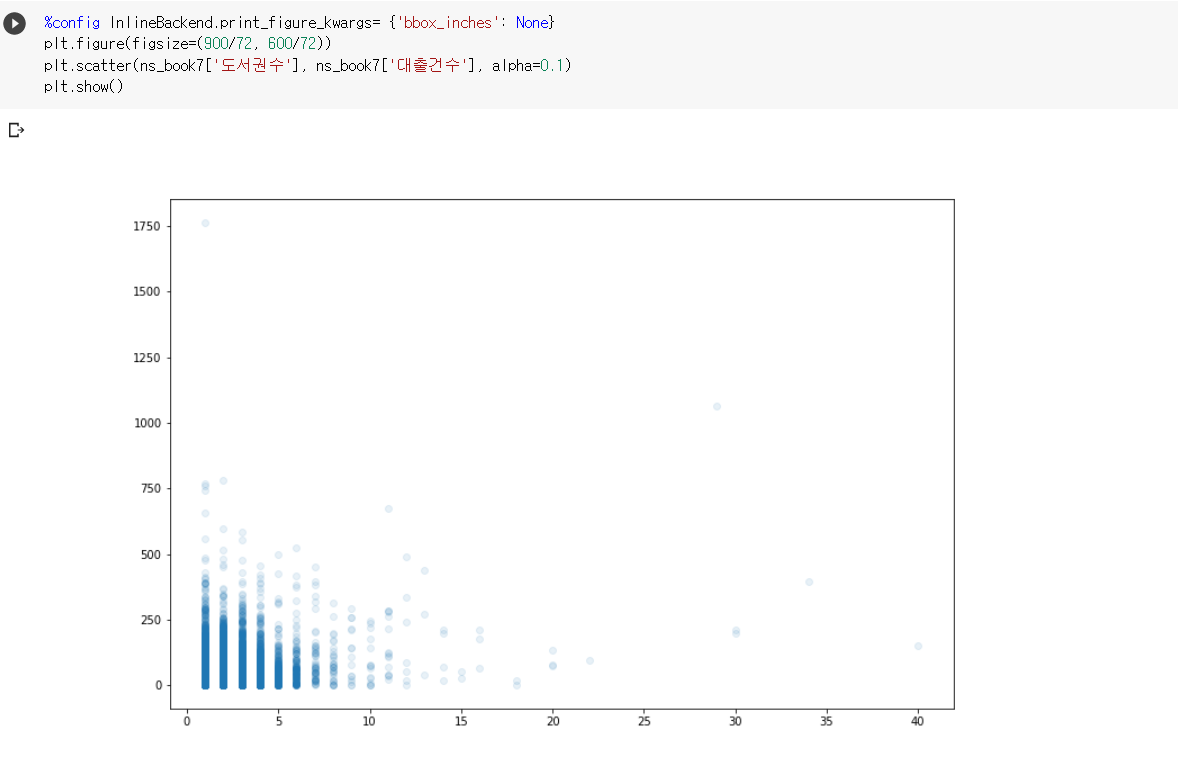1178x761 pixels.
Task: Click the plt.show() code line
Action: point(83,86)
